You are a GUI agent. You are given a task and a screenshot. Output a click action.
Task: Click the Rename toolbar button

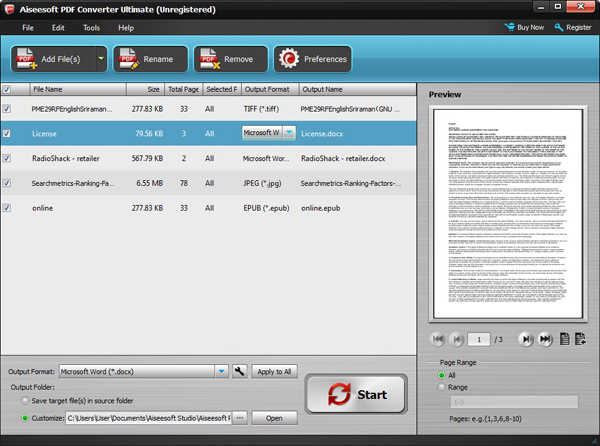[x=150, y=59]
